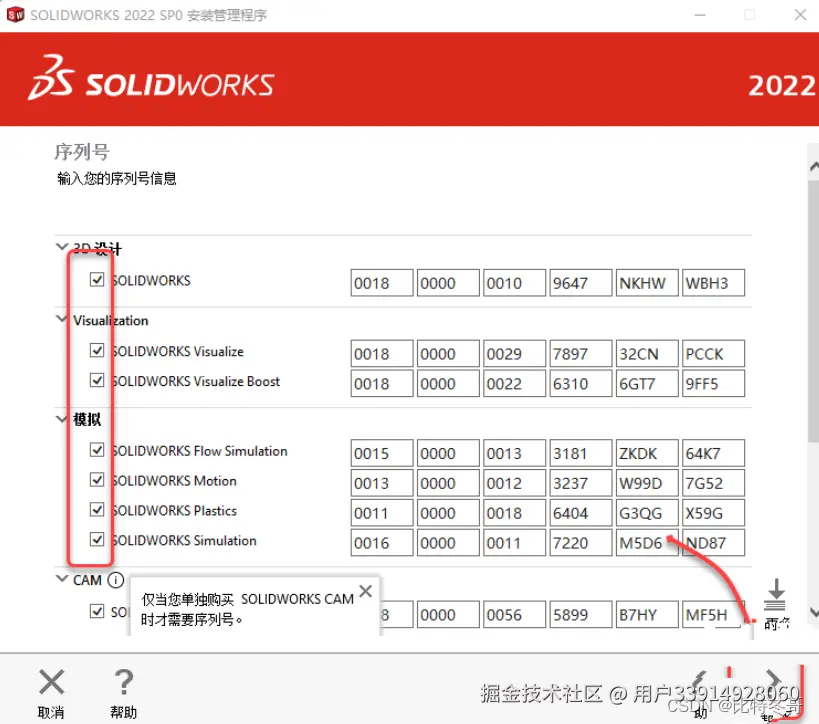The image size is (819, 724).
Task: Click Visualize serial field containing PCCK
Action: click(x=713, y=354)
